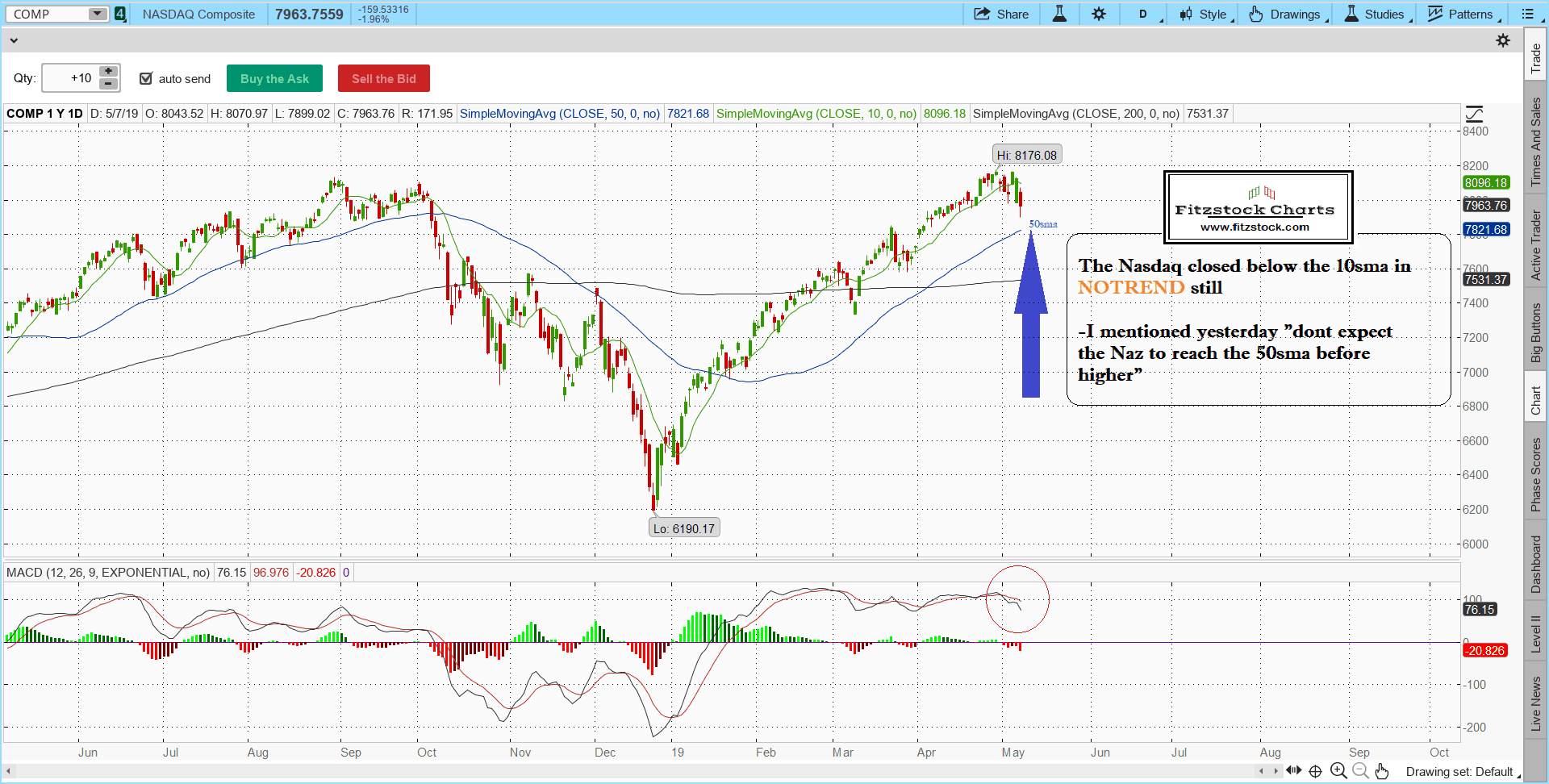Collapse the trade panel chevron
The image size is (1549, 784).
tap(13, 40)
